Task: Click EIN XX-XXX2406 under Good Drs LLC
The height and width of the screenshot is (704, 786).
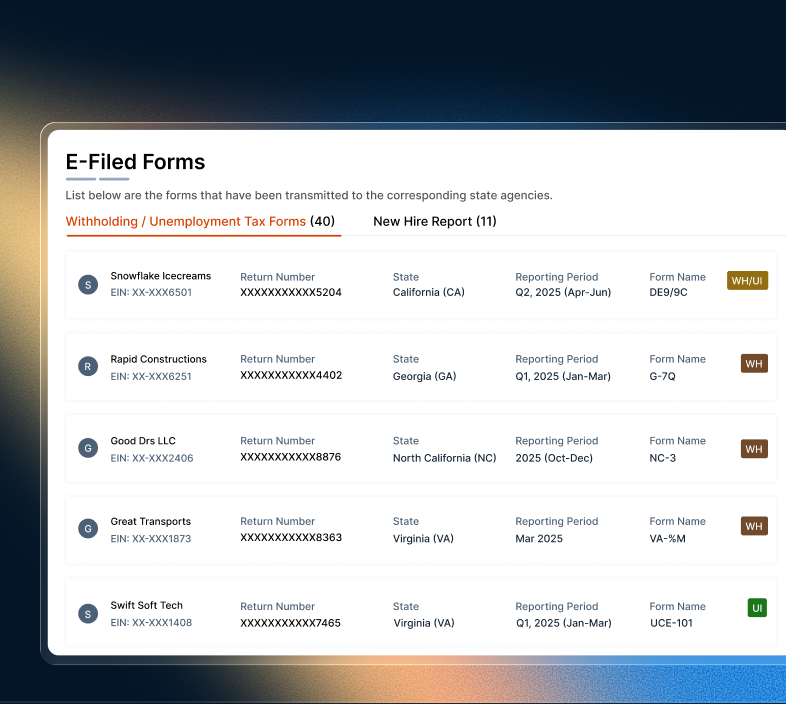Action: click(151, 459)
